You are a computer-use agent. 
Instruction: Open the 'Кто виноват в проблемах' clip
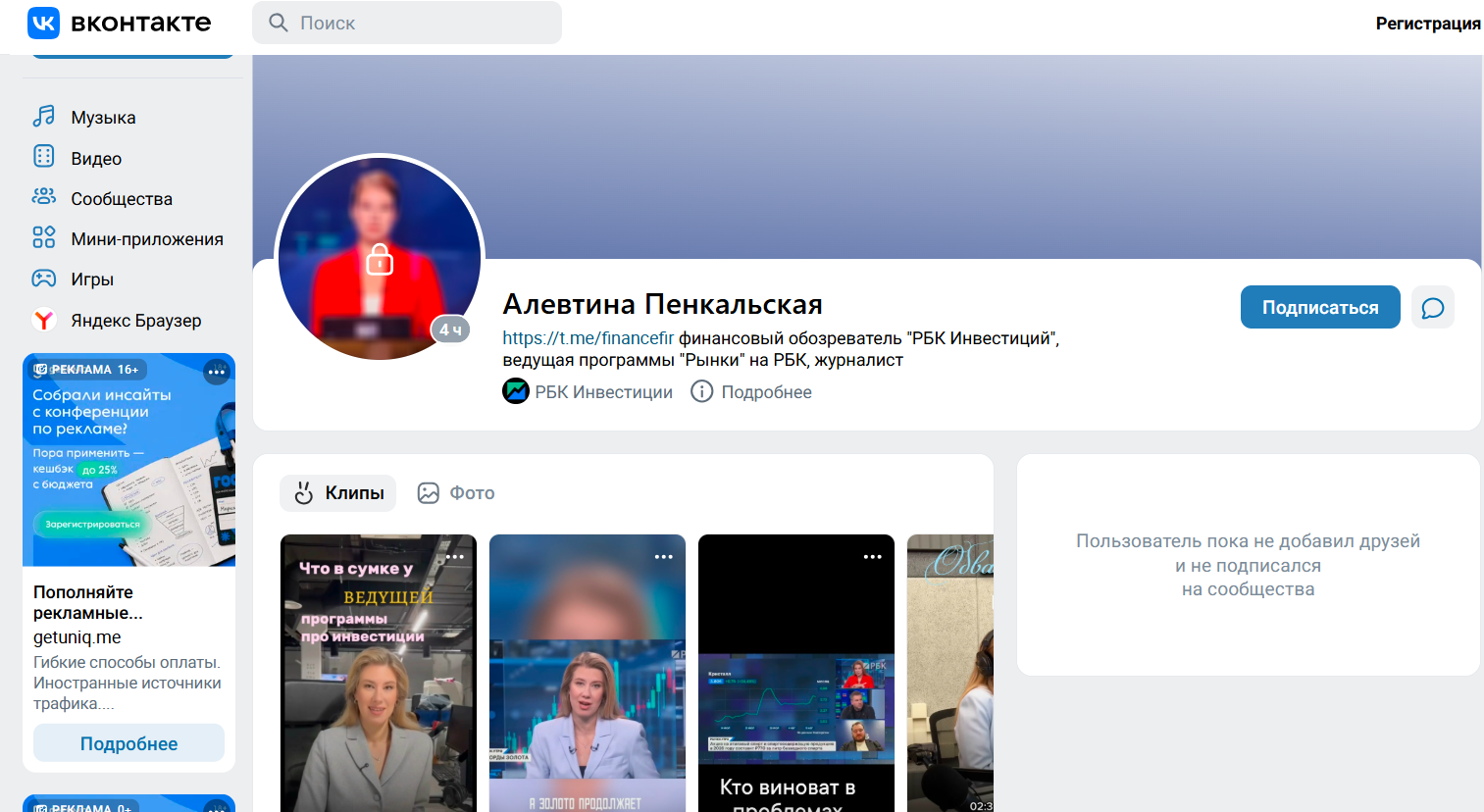tap(796, 673)
